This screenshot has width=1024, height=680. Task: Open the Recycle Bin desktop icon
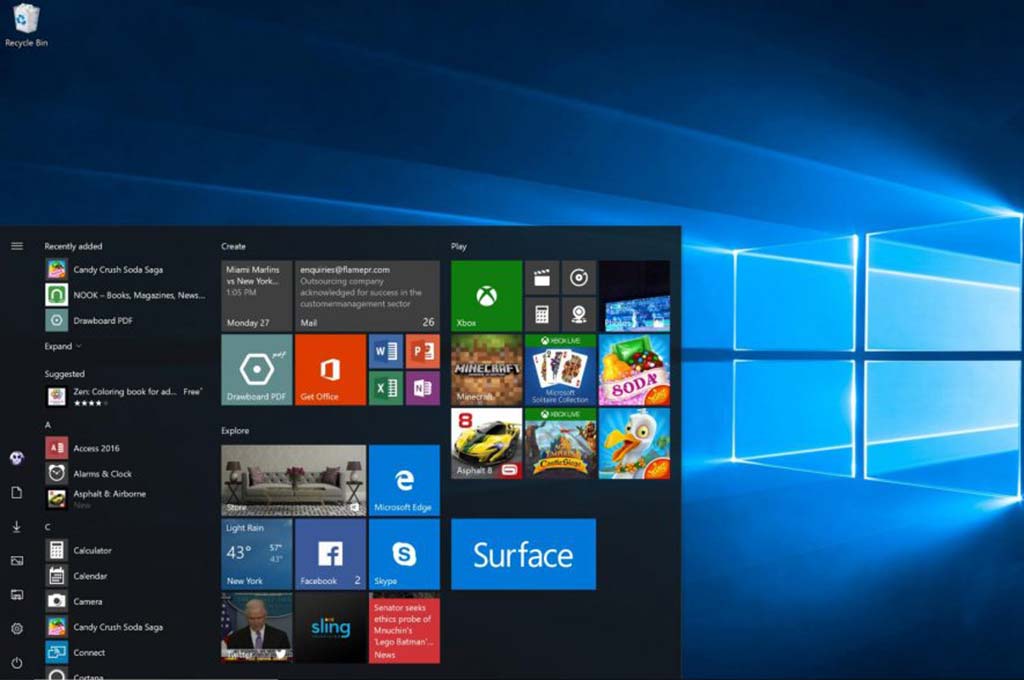pyautogui.click(x=26, y=25)
